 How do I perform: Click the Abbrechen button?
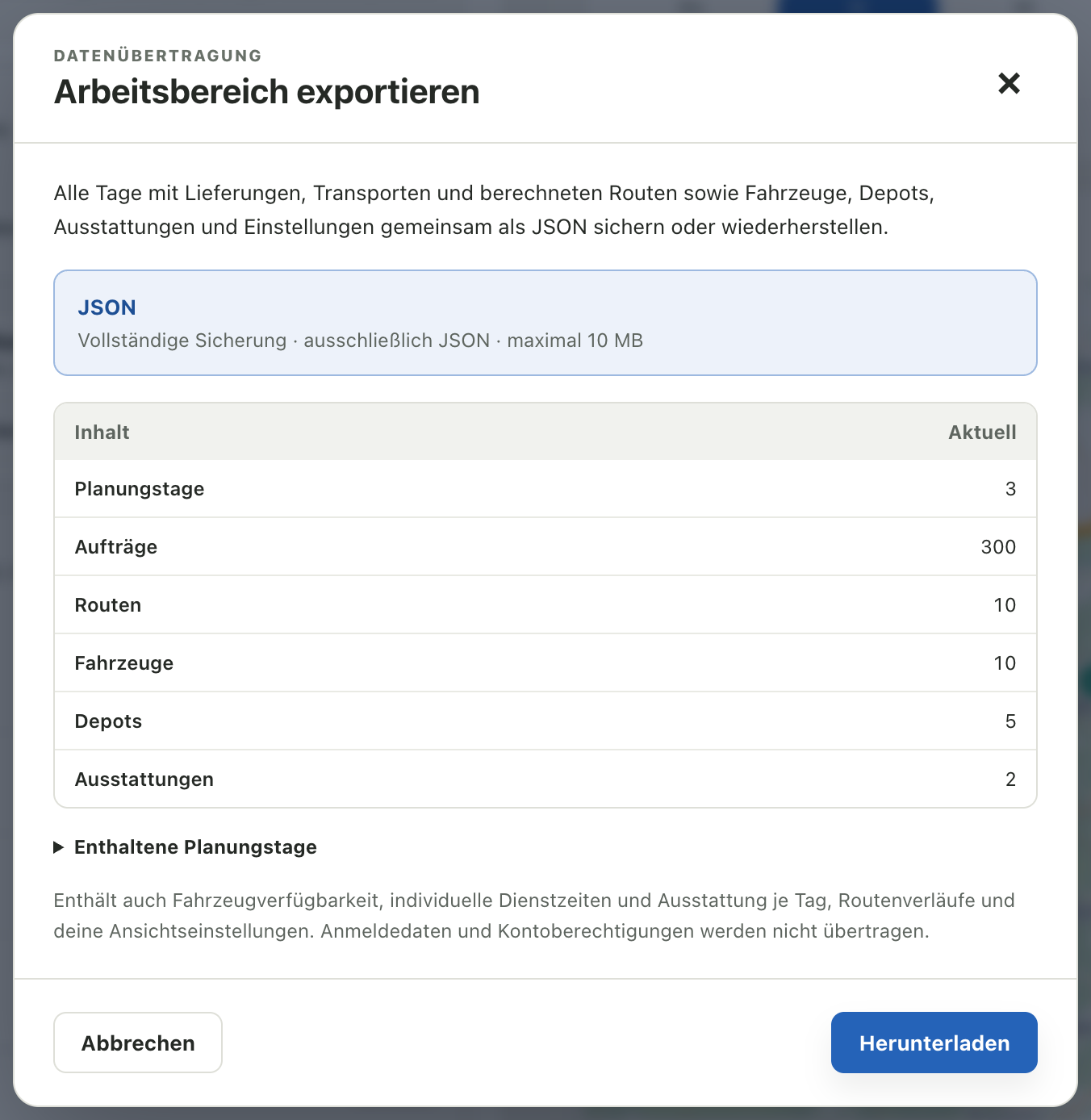point(138,1043)
